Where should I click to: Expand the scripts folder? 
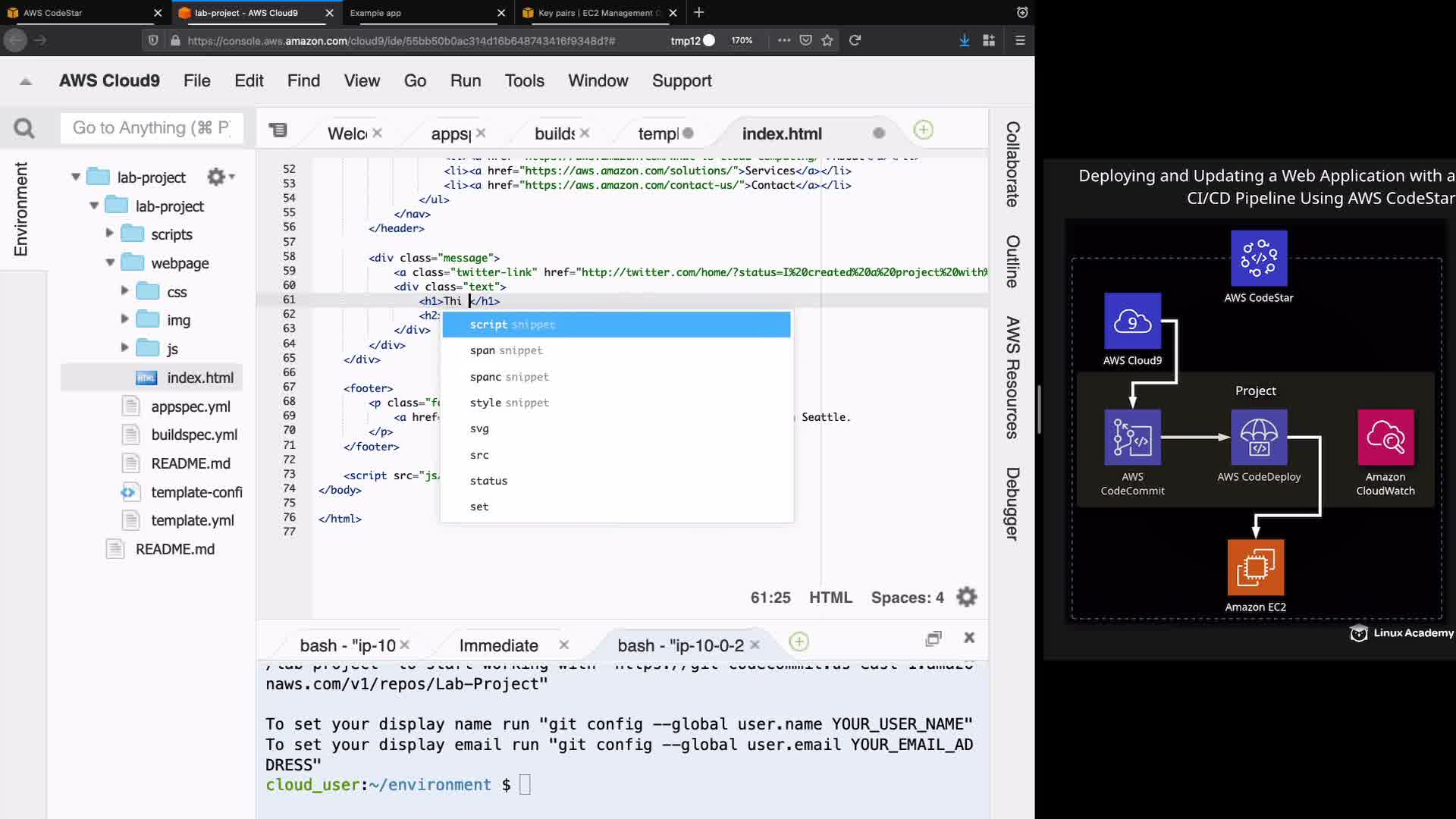tap(109, 234)
